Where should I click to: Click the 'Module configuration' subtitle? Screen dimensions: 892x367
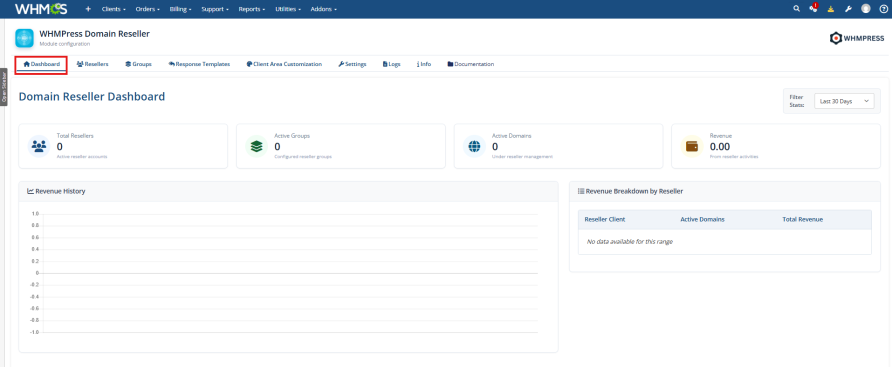point(65,44)
